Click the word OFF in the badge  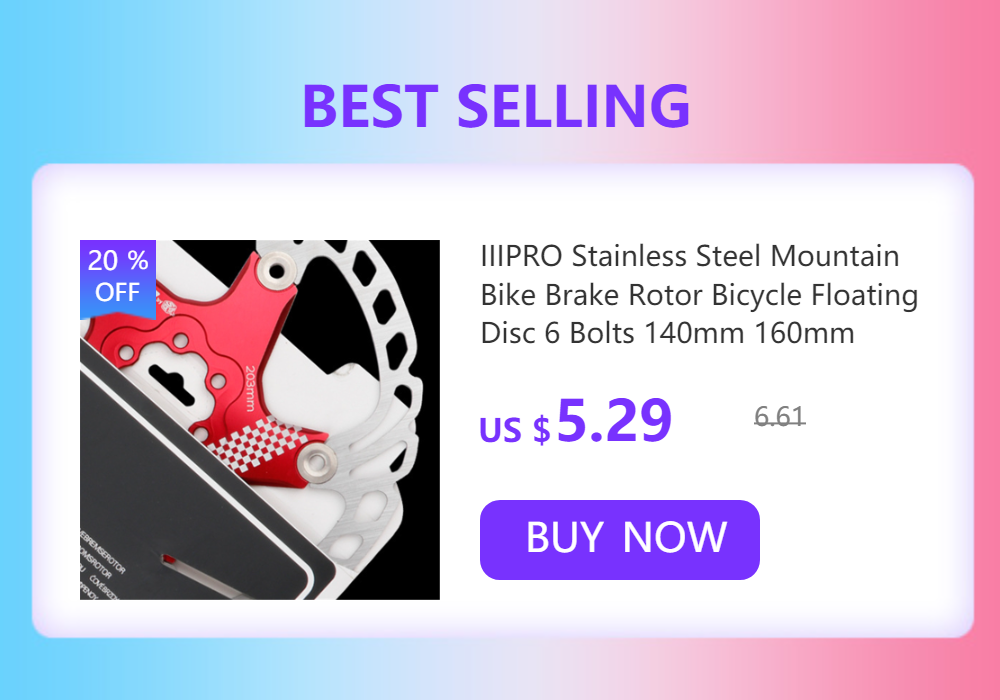[x=117, y=292]
